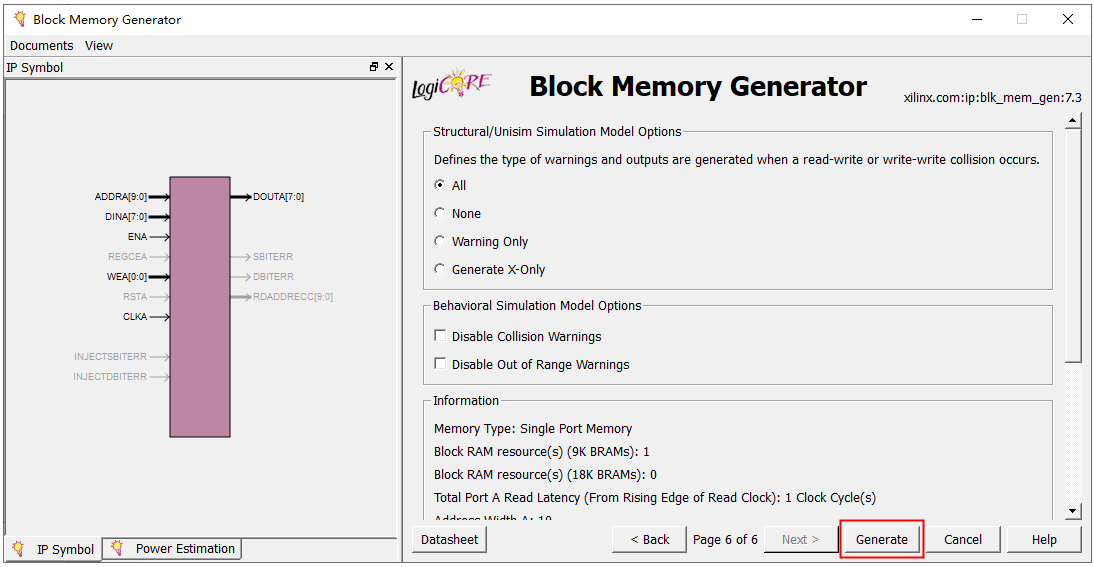1094x567 pixels.
Task: Click the Block Memory Generator title bar icon
Action: coord(19,19)
